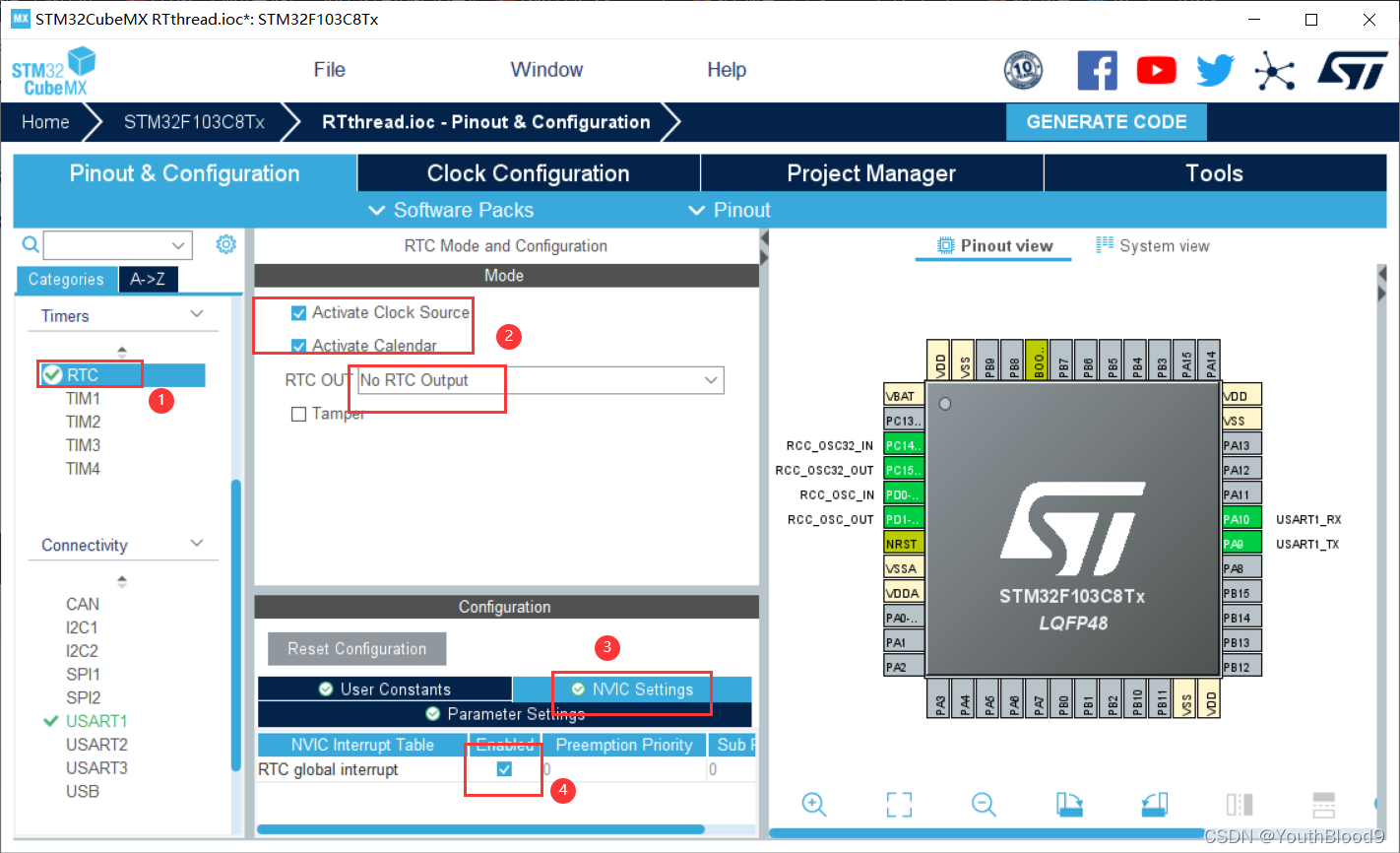Screen dimensions: 1400x853
Task: Click the PA8 pin
Action: pyautogui.click(x=1241, y=568)
